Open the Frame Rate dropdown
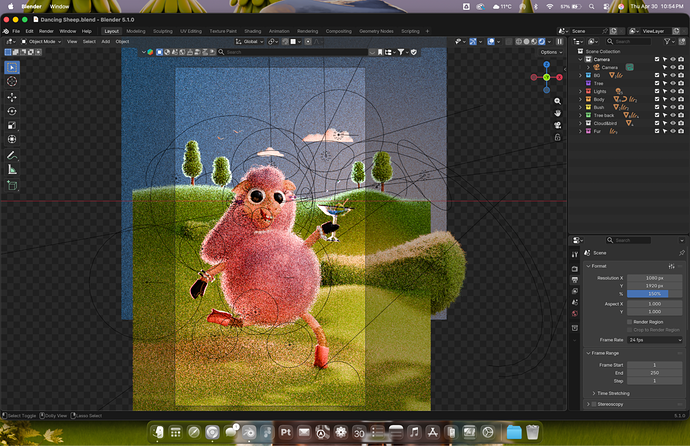The height and width of the screenshot is (446, 690). click(x=655, y=340)
